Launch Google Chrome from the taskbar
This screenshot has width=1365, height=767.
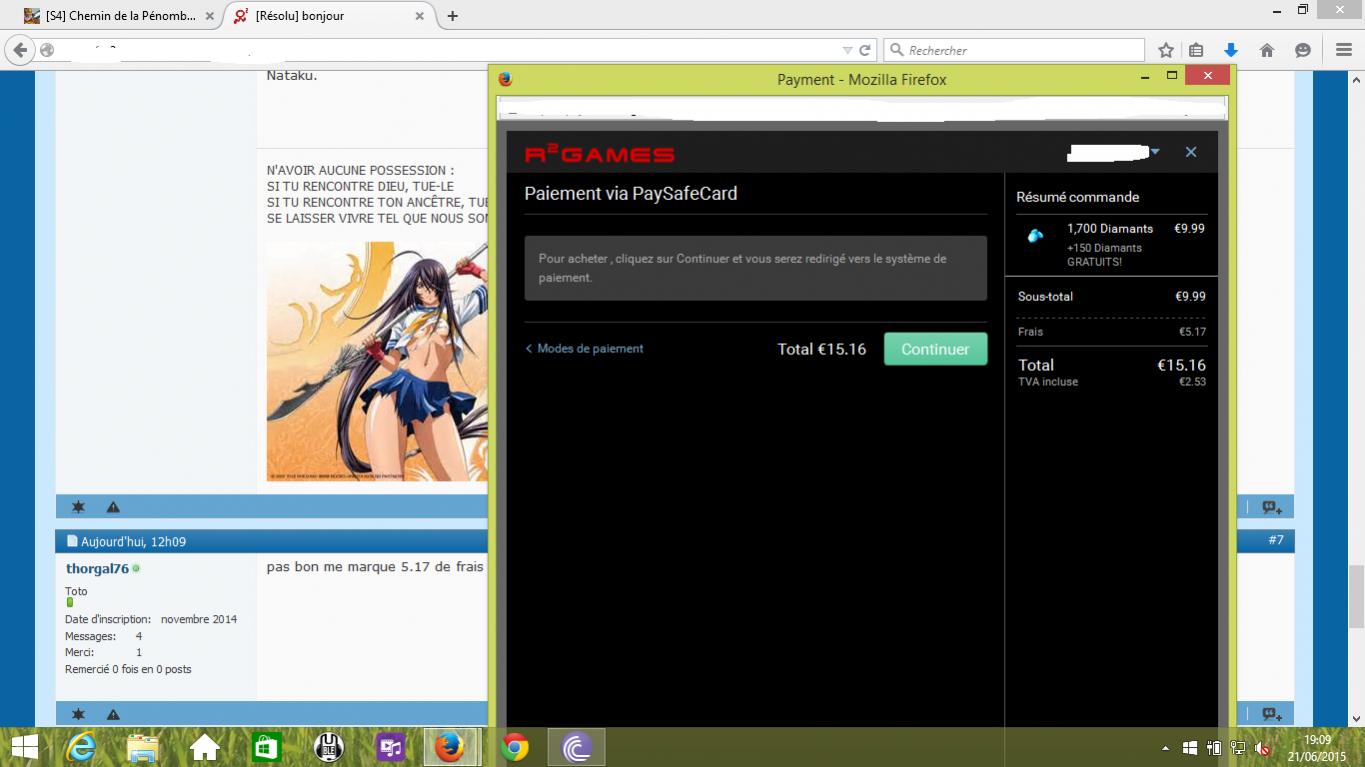tap(515, 747)
